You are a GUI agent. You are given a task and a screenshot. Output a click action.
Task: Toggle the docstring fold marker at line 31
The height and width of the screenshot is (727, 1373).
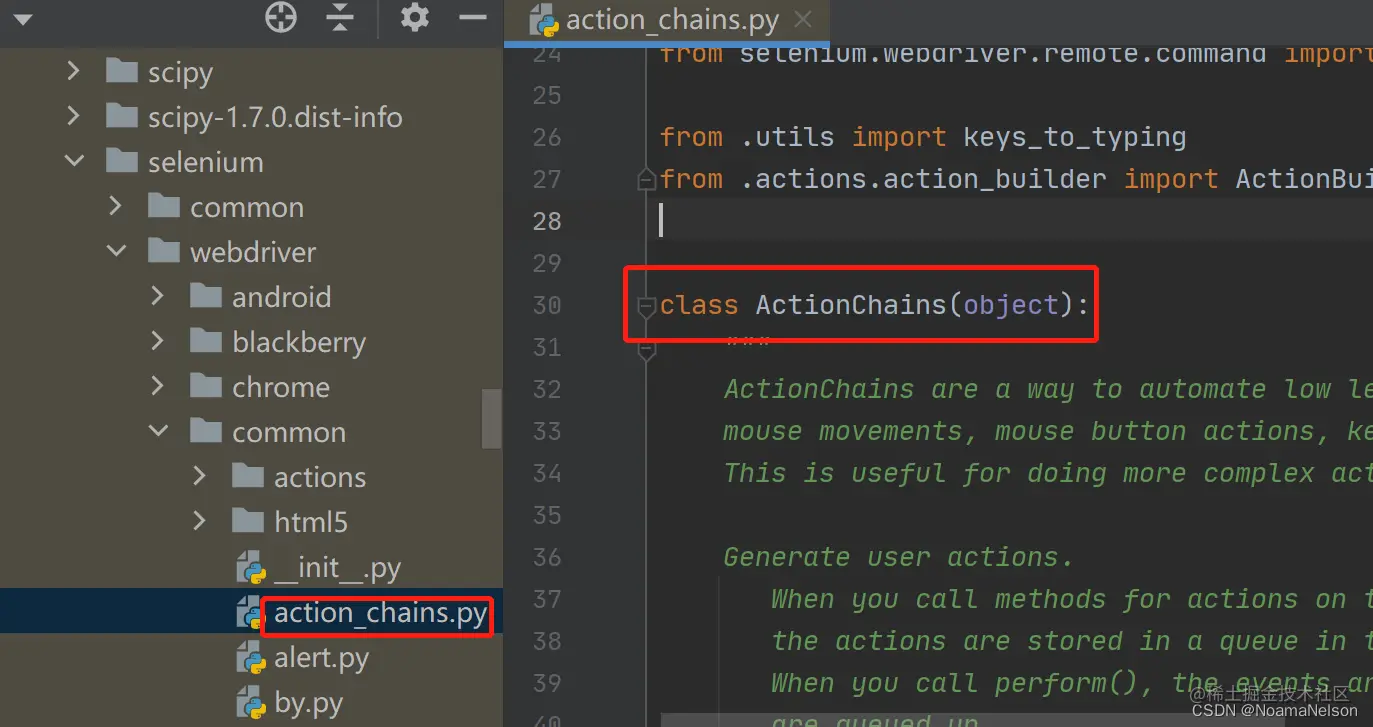[x=646, y=350]
